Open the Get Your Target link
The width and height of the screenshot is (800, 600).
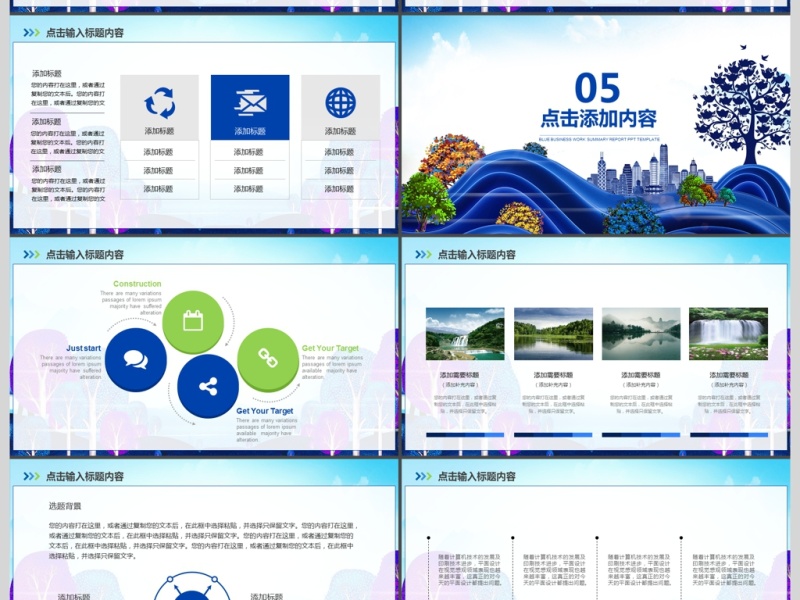pos(330,347)
